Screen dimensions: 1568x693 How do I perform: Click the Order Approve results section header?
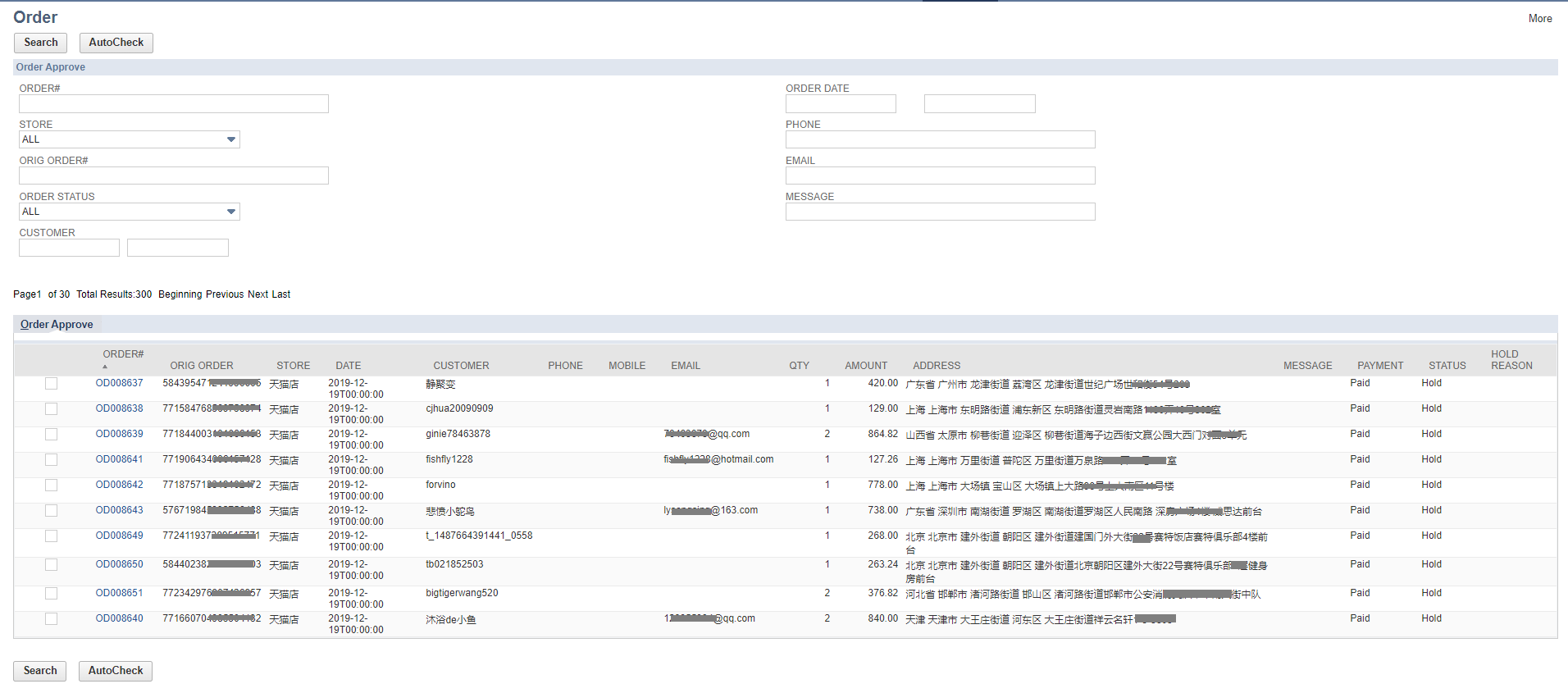(x=57, y=325)
